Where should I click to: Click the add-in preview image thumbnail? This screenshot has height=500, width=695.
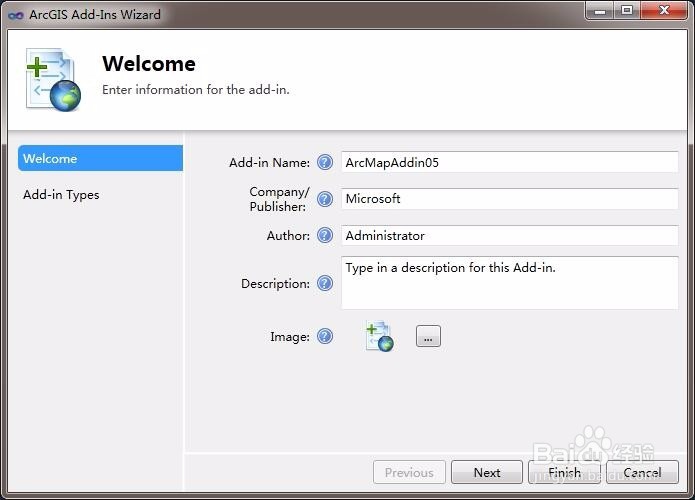(x=379, y=336)
